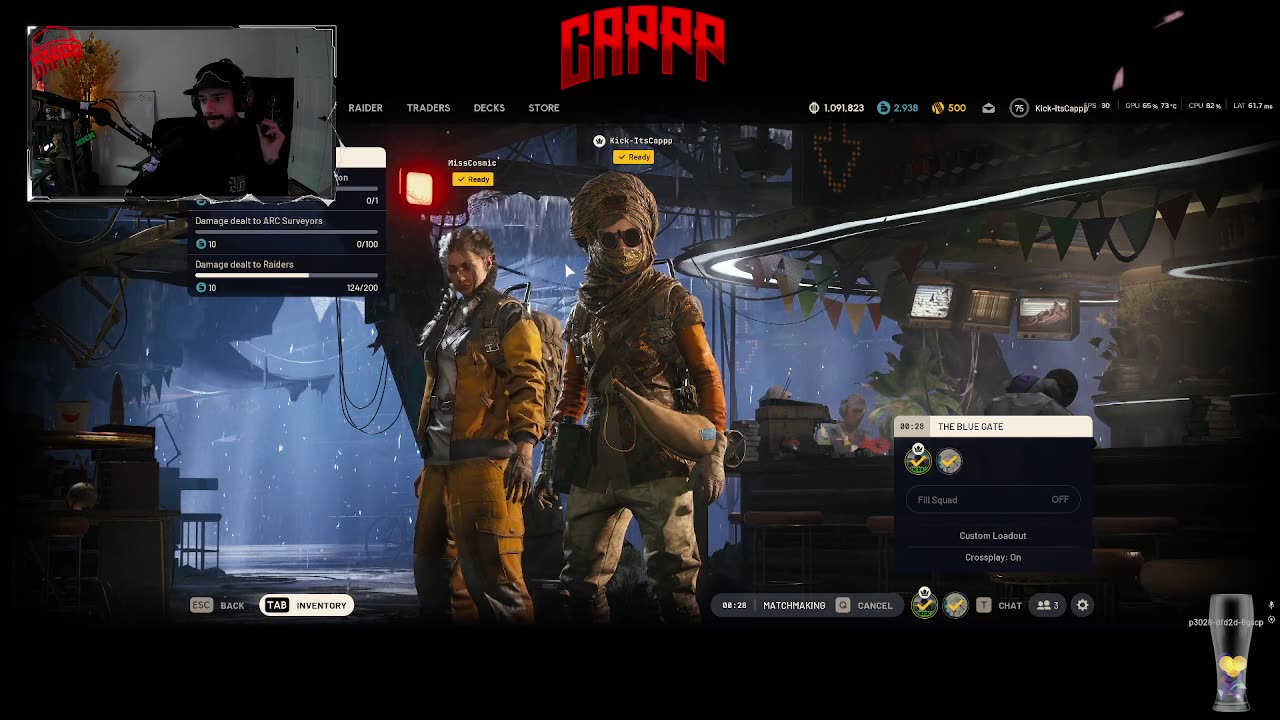1280x720 pixels.
Task: Click the blue token icon beside 2.938
Action: (883, 108)
